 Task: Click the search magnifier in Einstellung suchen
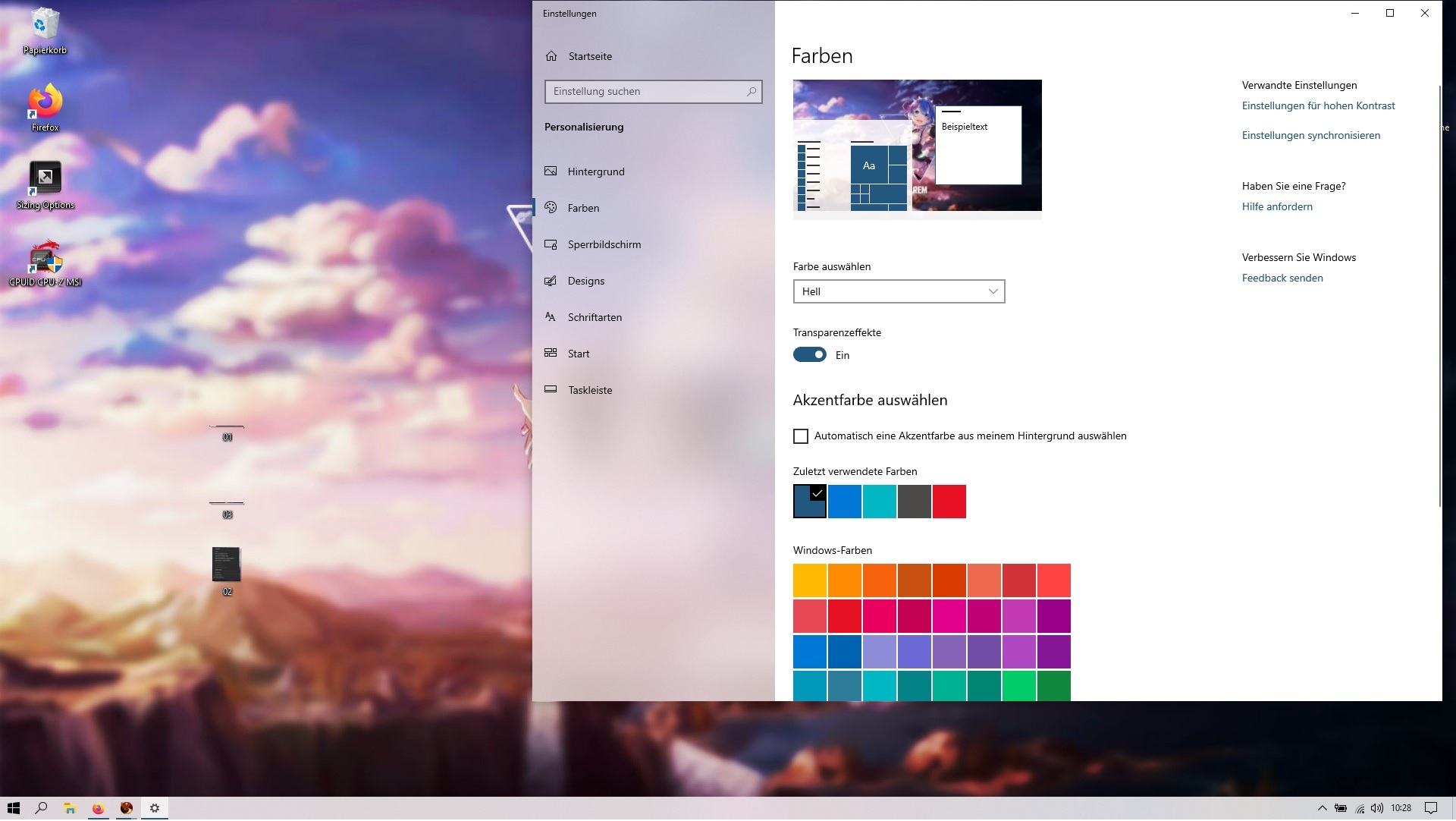pos(752,91)
